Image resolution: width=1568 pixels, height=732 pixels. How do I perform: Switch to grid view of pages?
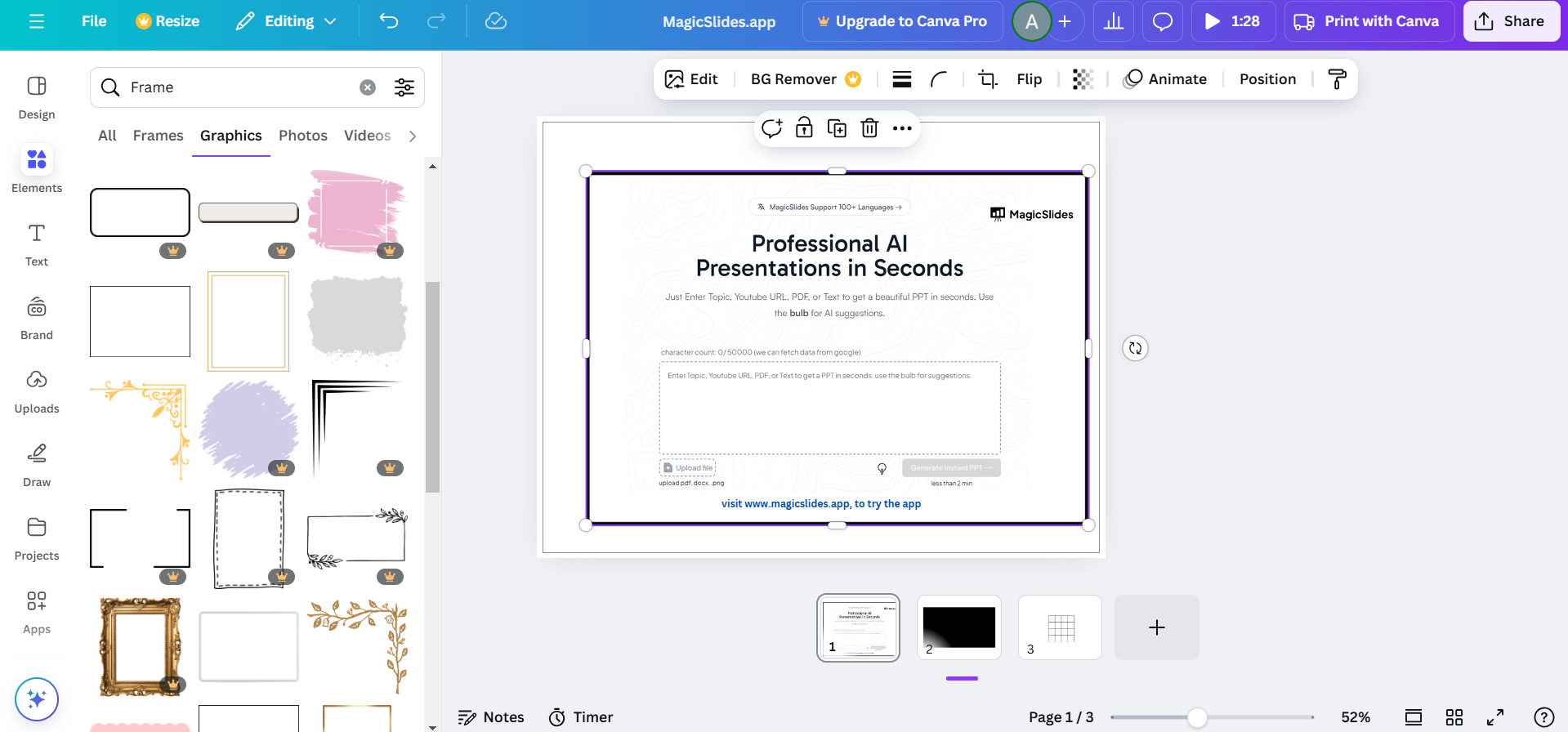(1454, 717)
